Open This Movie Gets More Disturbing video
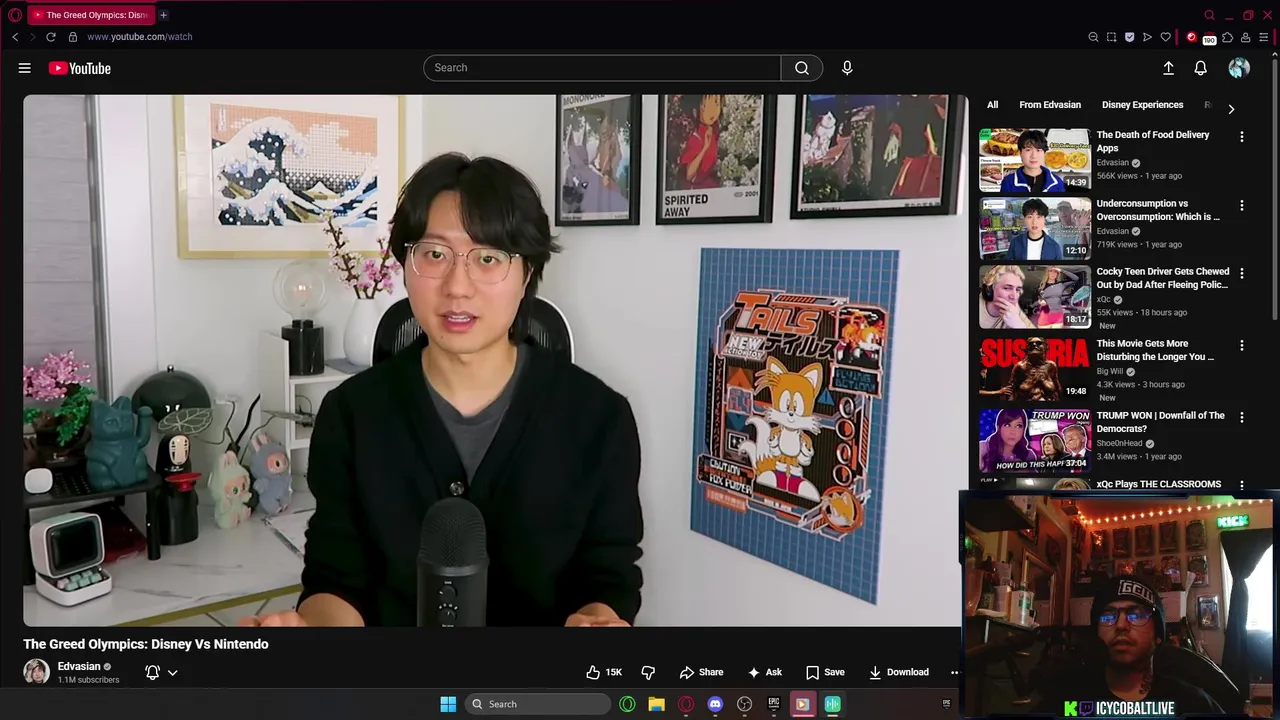 point(1155,350)
